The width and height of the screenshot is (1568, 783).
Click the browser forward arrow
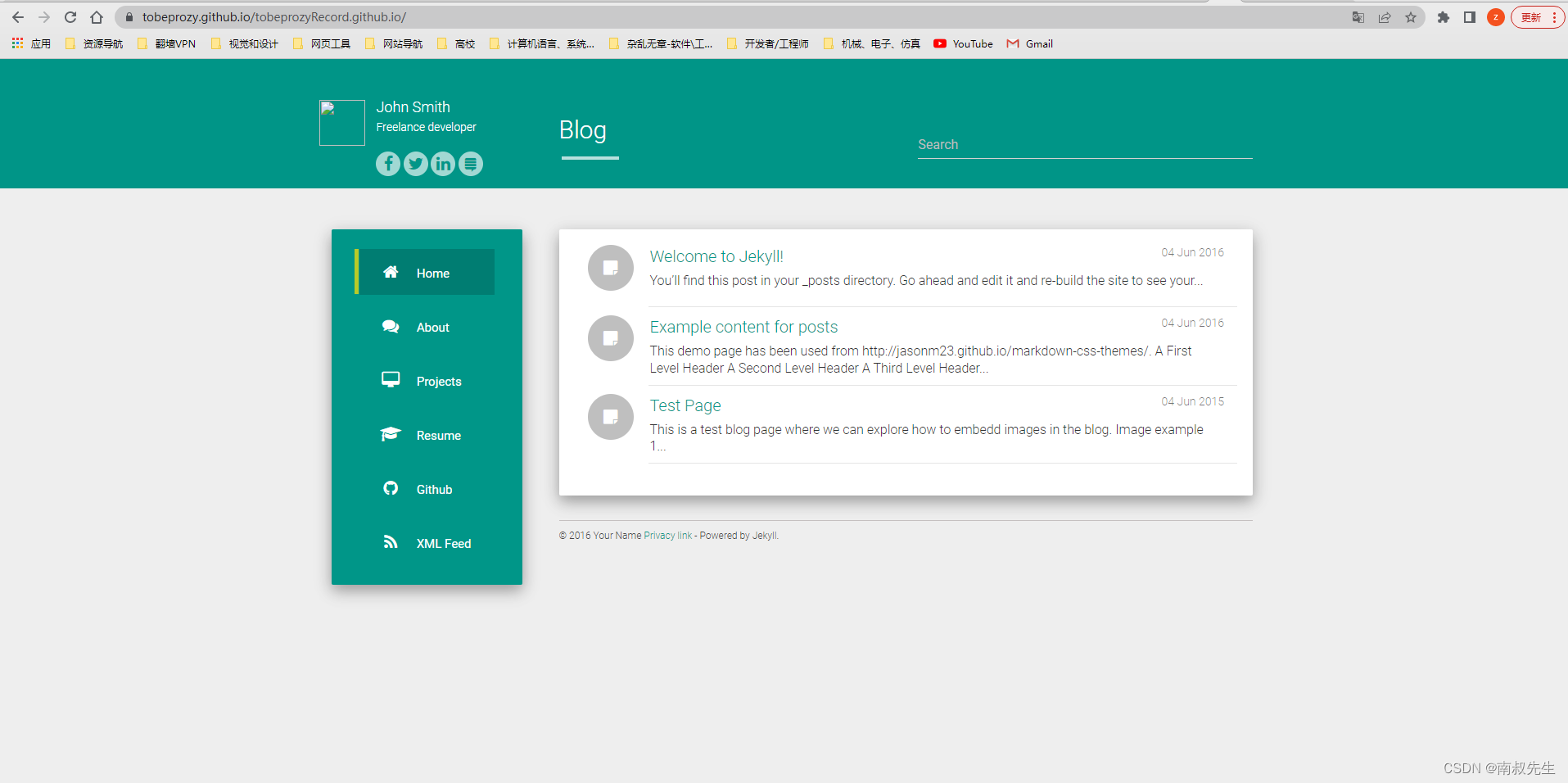(44, 17)
